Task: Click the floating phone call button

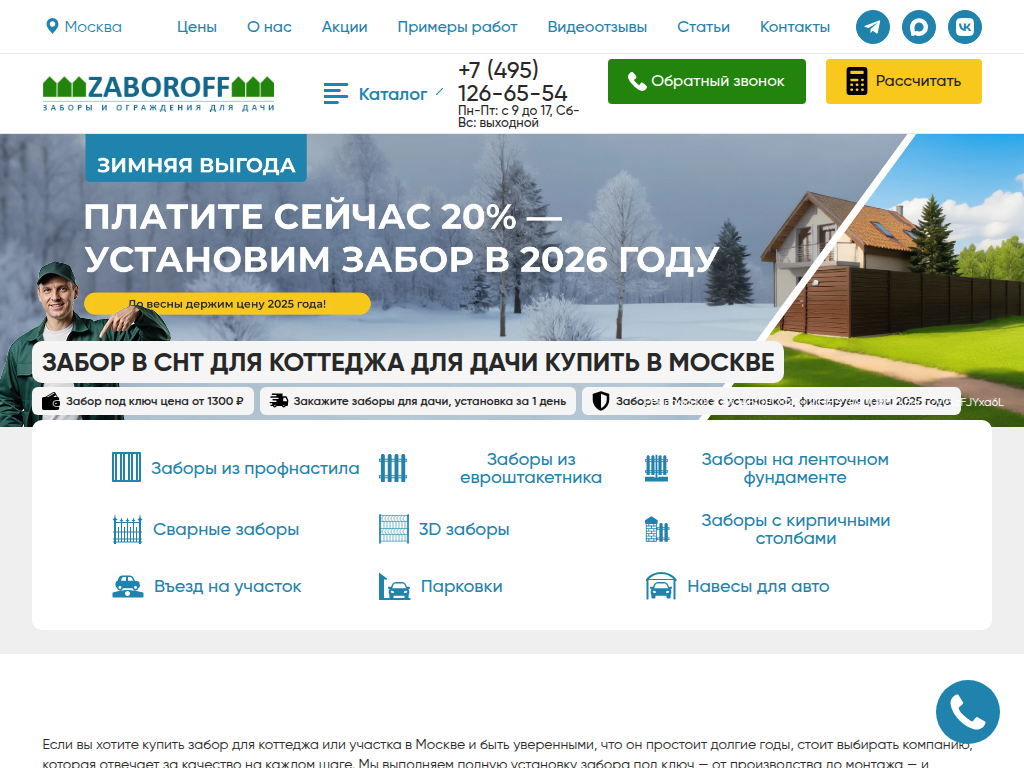Action: point(967,711)
